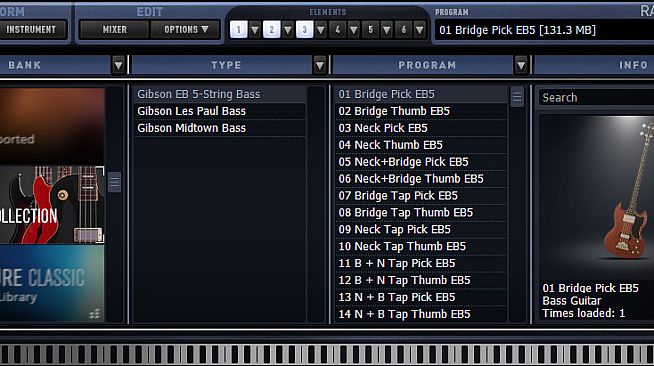
Task: Load program 10 Neck Tap Thumb EB5
Action: [421, 246]
